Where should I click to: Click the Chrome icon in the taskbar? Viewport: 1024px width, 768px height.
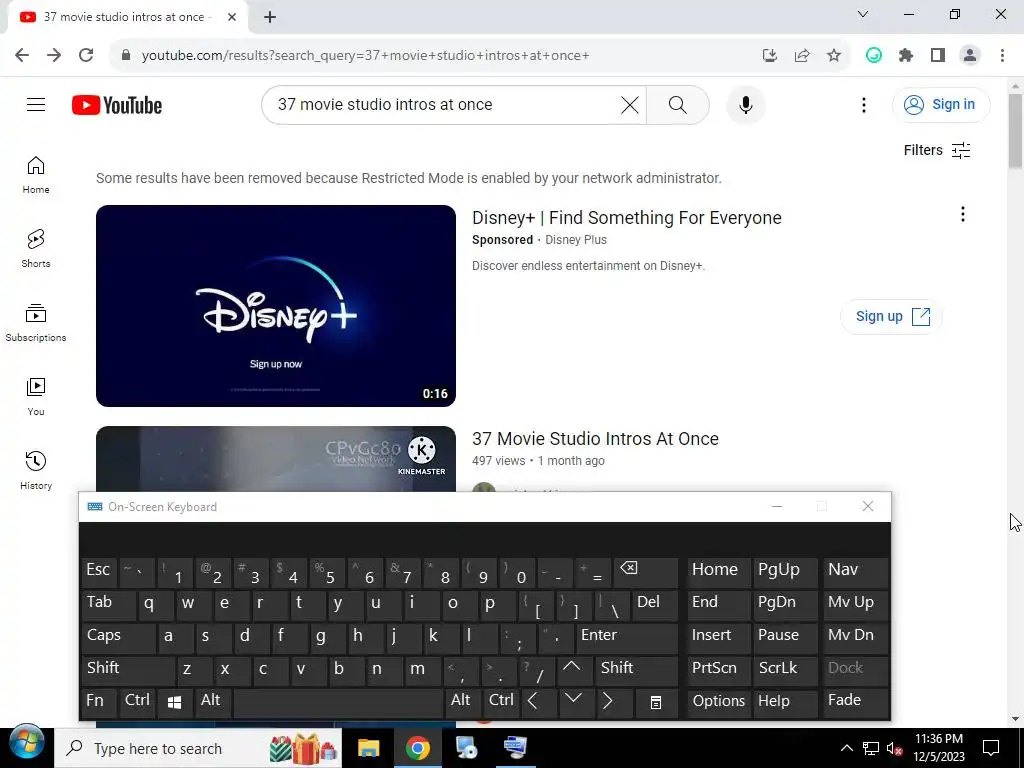(418, 748)
